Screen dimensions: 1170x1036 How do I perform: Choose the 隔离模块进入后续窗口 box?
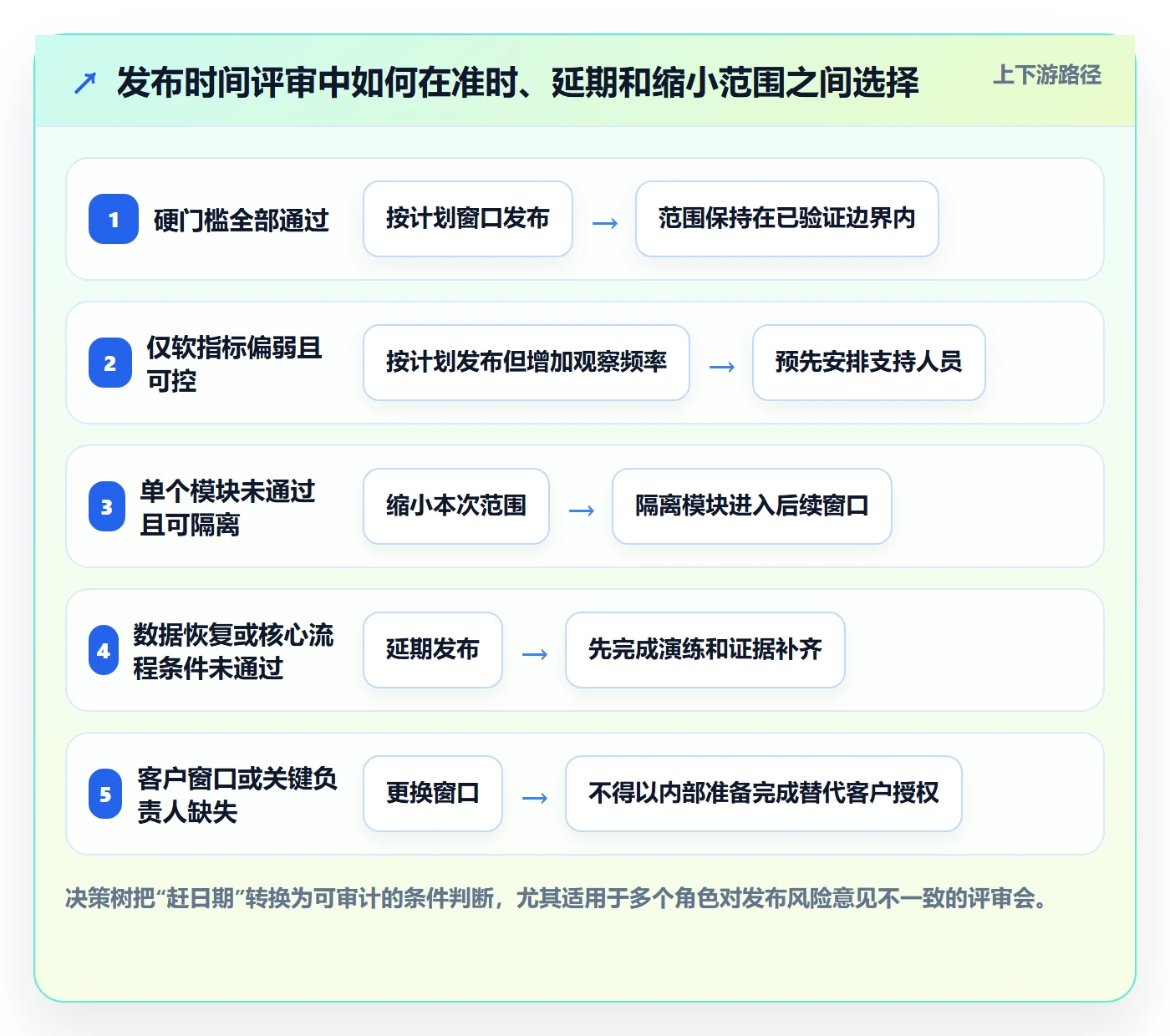point(752,506)
